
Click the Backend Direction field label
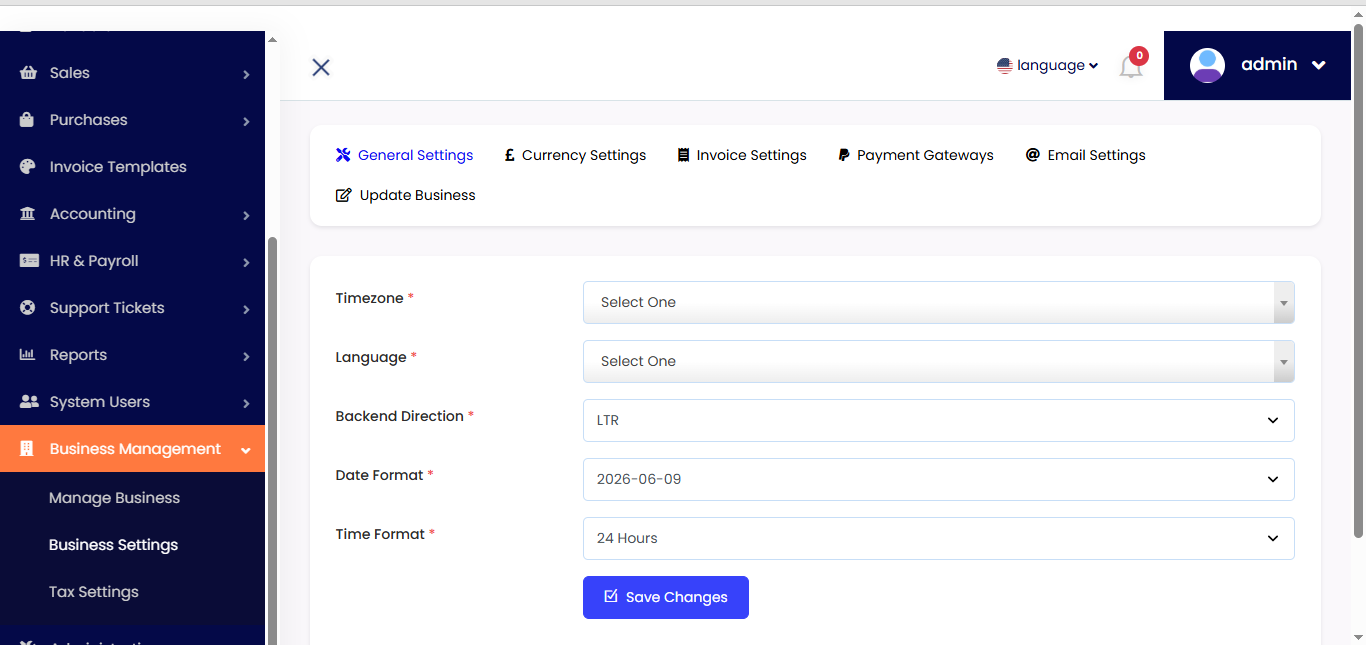[400, 416]
